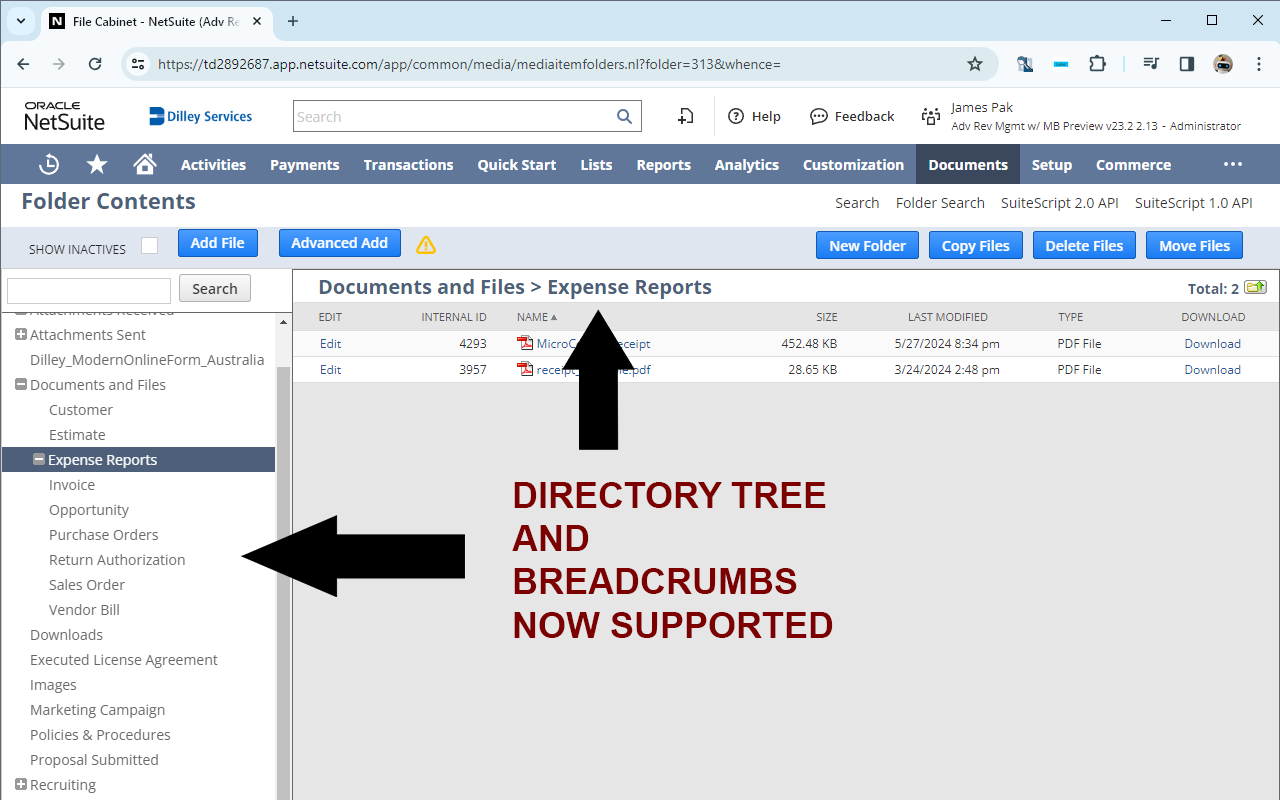Click the PDF icon for file 3957
Screen dimensions: 1280x800
click(525, 369)
